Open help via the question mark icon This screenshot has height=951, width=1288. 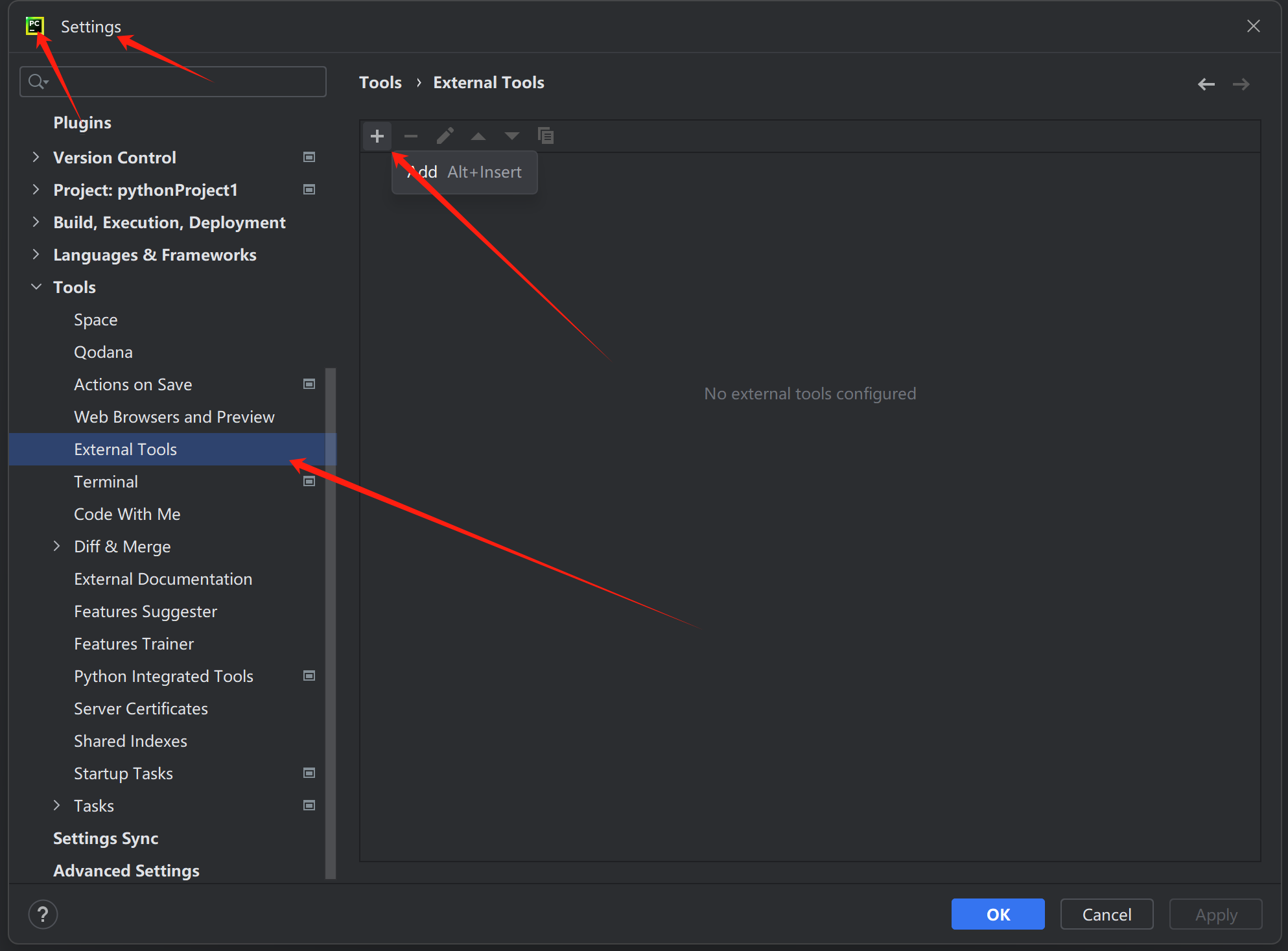pos(43,914)
